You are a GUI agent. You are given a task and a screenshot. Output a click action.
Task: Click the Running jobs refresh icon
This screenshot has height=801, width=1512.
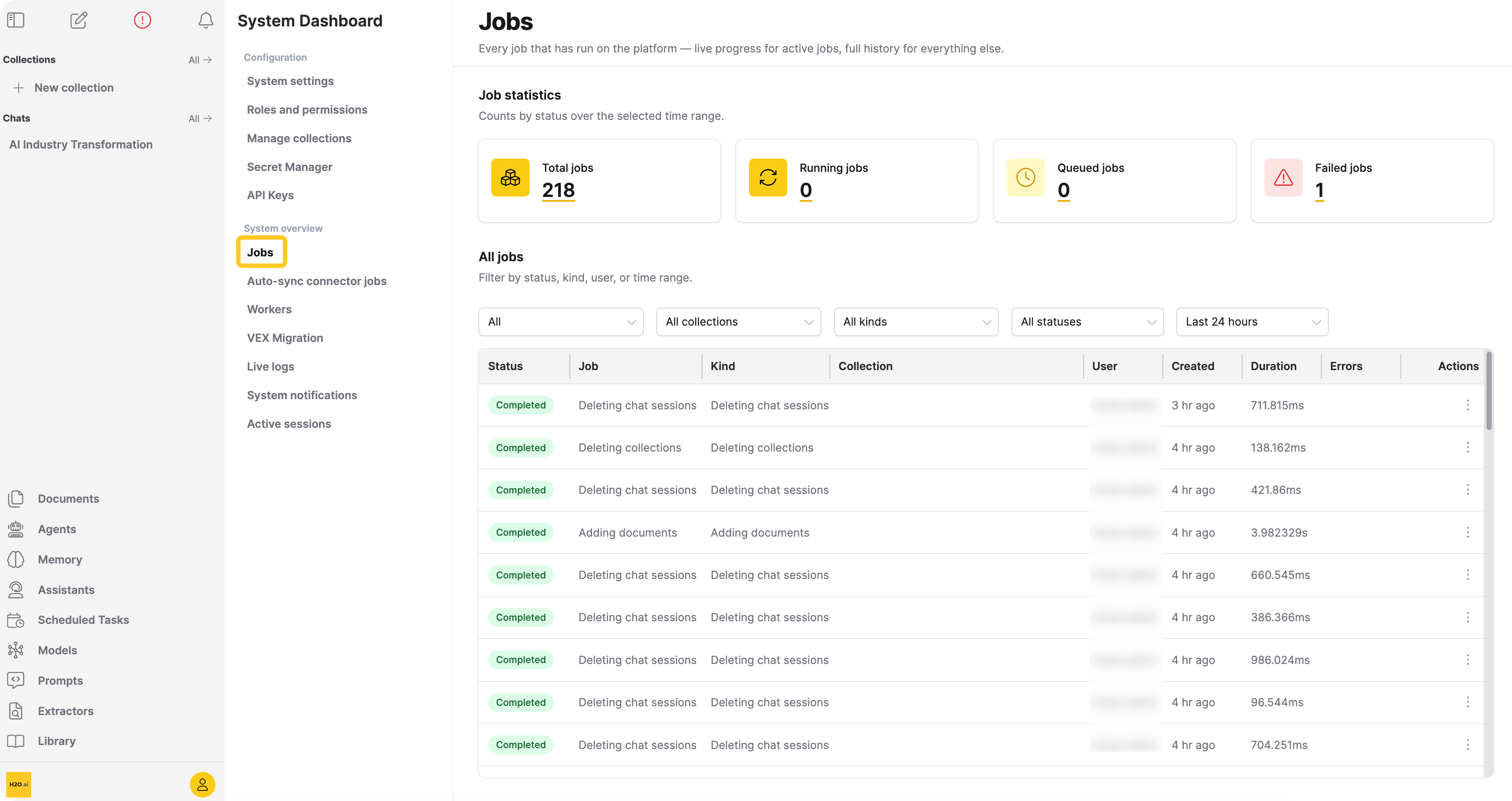tap(768, 178)
